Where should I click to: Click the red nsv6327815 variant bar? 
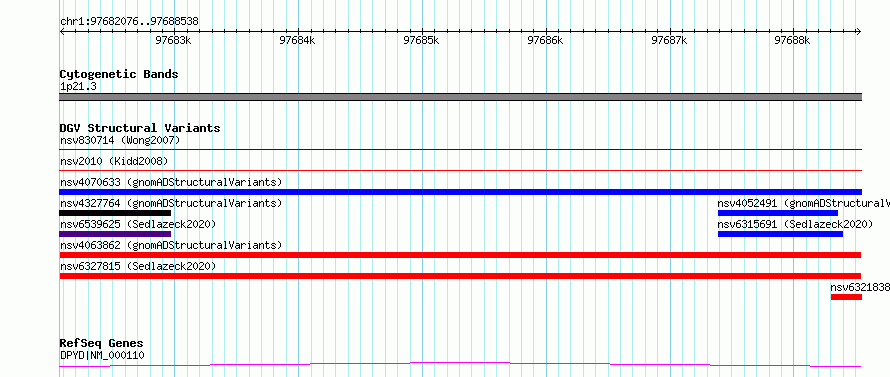click(x=460, y=276)
